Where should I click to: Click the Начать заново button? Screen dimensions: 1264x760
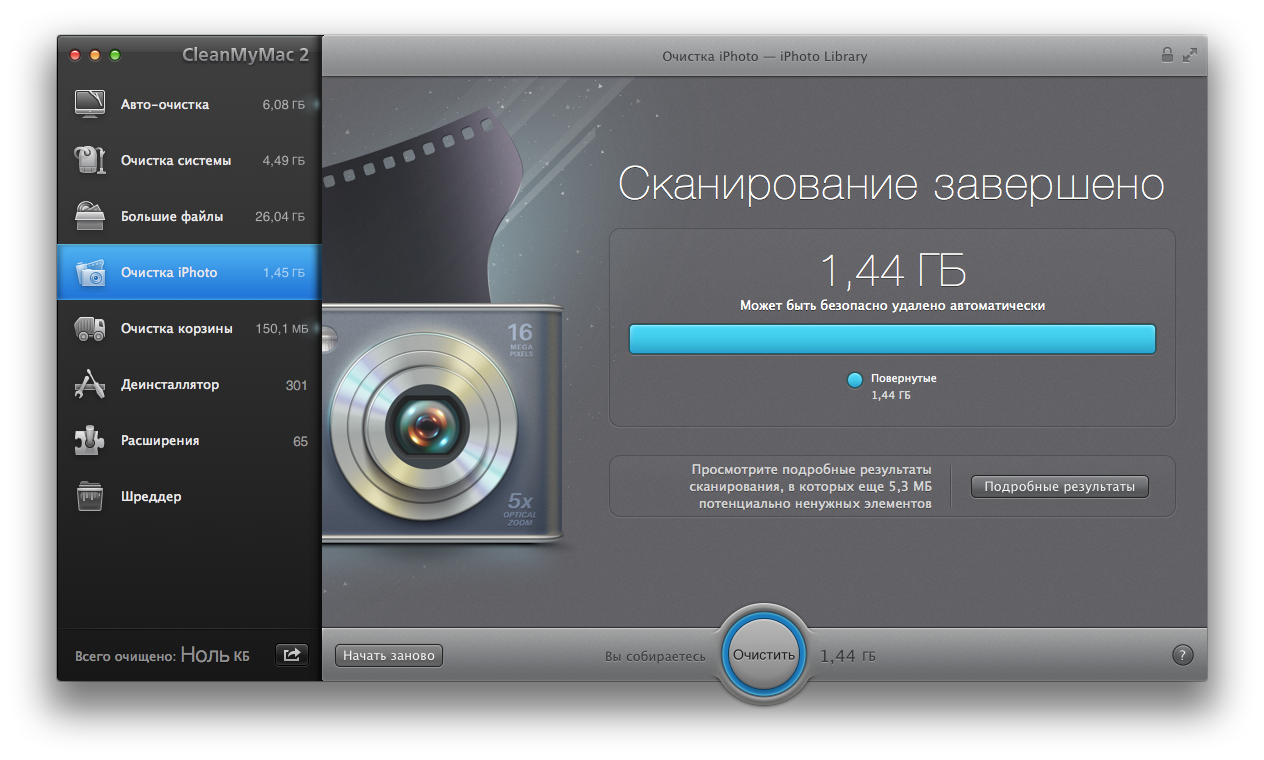click(389, 656)
